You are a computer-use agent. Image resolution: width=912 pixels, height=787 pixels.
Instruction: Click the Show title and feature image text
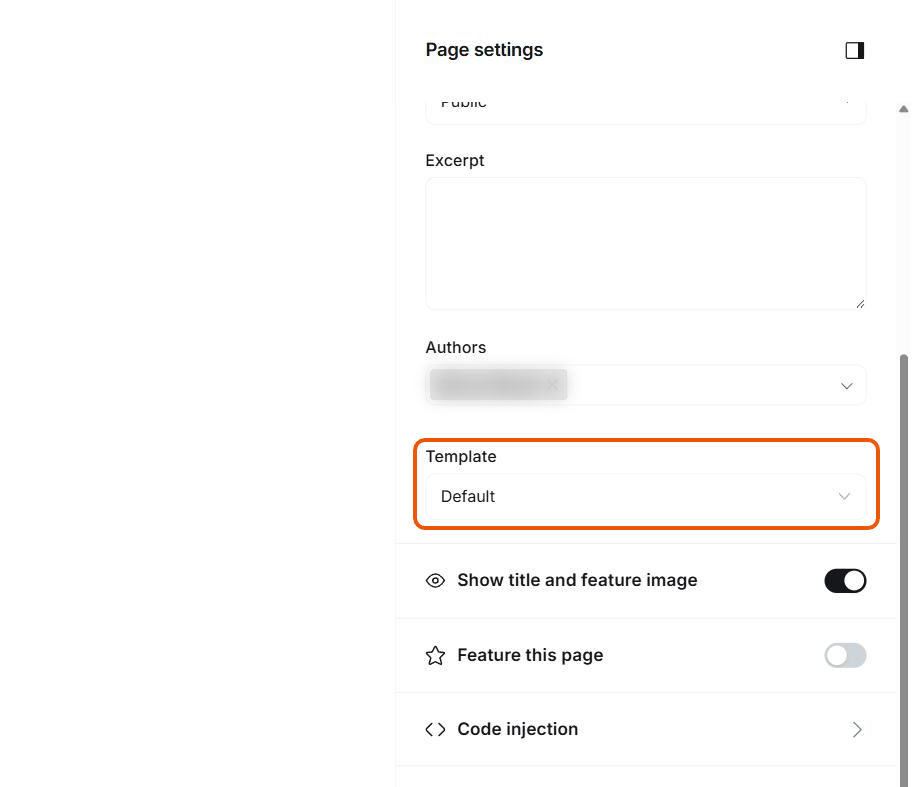(x=577, y=581)
